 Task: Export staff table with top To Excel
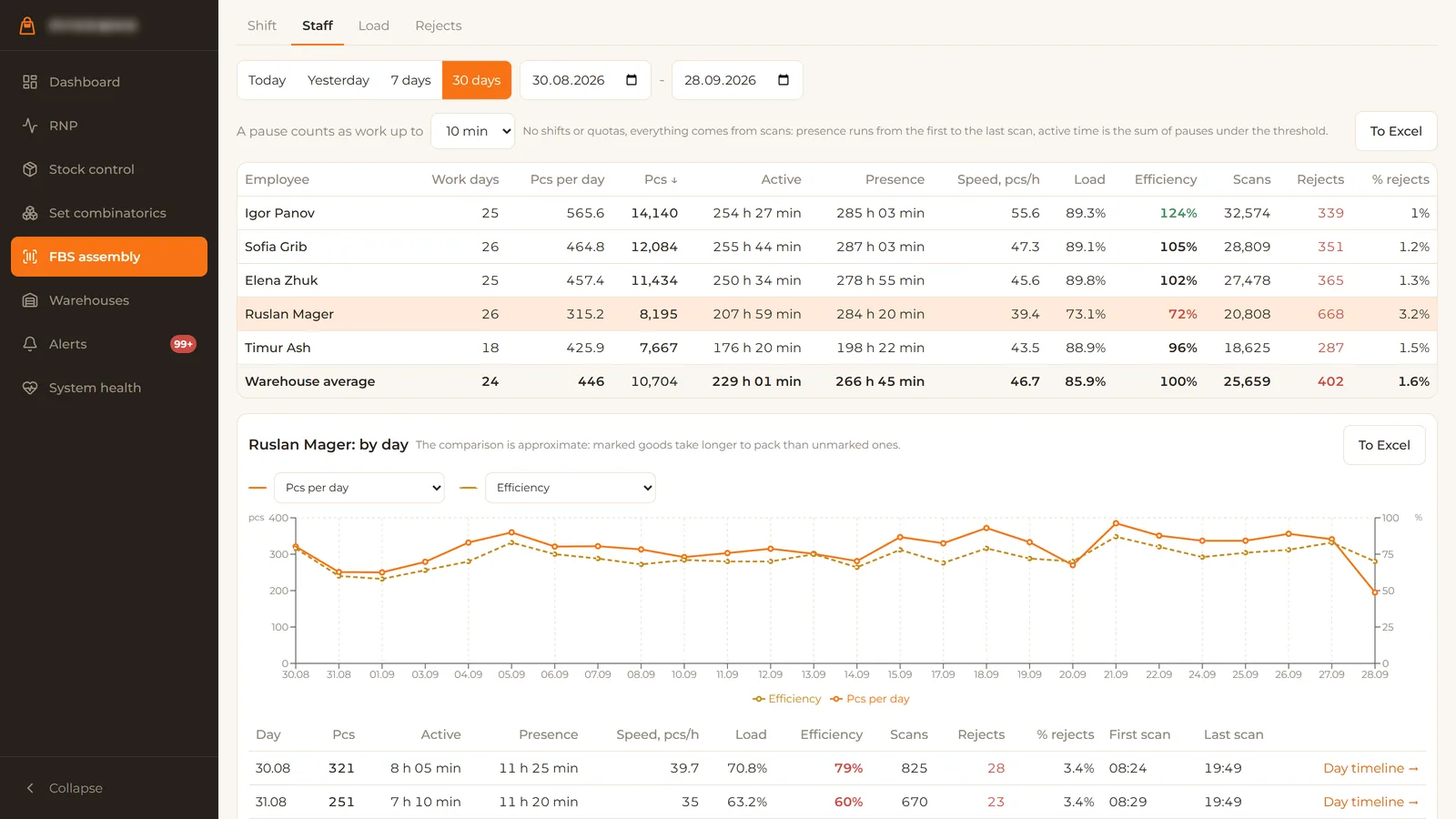pyautogui.click(x=1396, y=131)
